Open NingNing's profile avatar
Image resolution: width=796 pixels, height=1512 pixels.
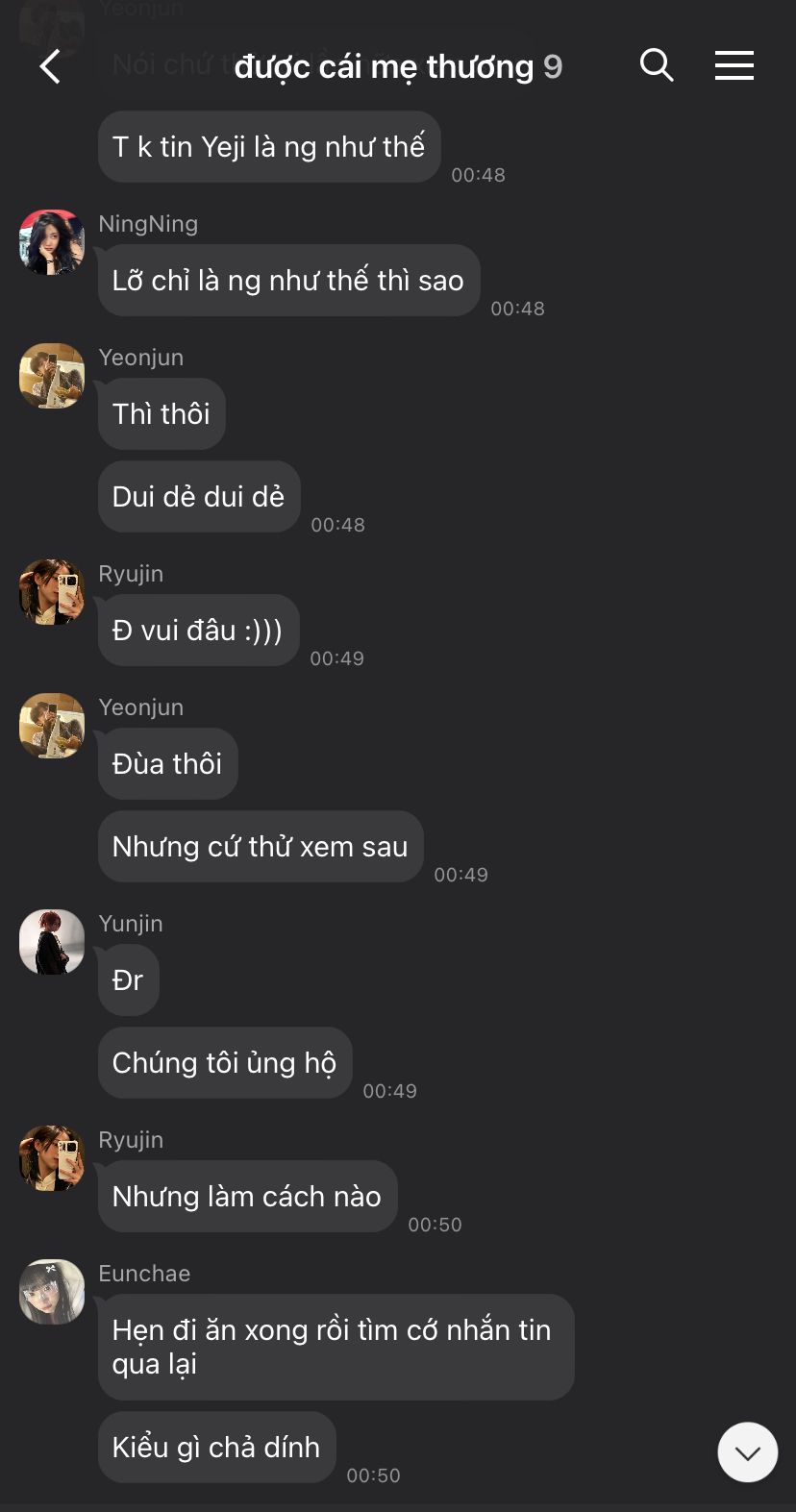tap(52, 242)
